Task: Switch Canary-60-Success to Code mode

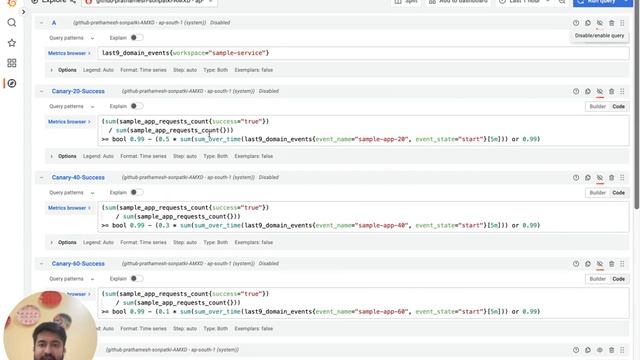Action: click(618, 279)
